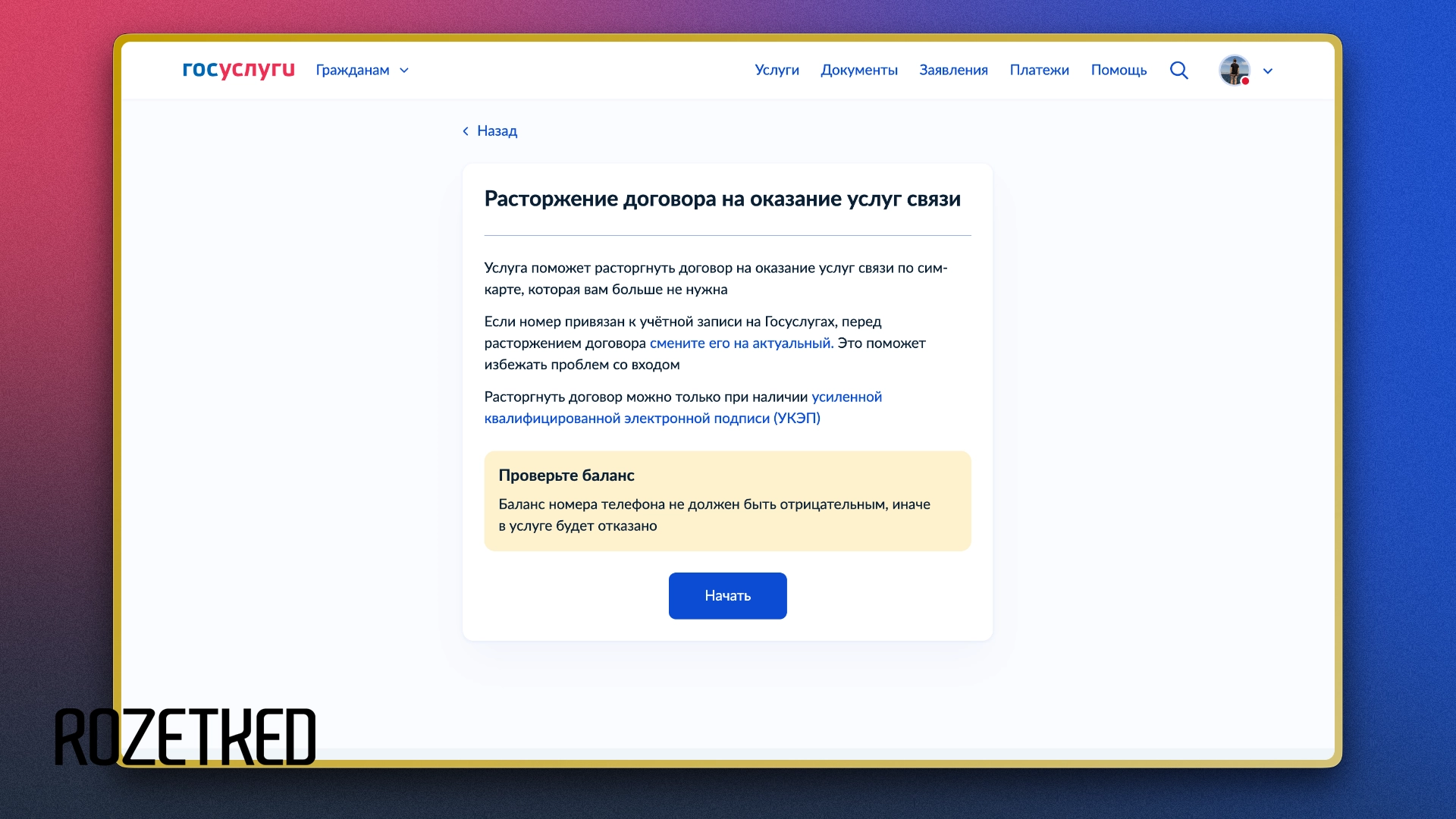Open the search magnifier icon
This screenshot has width=1456, height=819.
[1178, 71]
